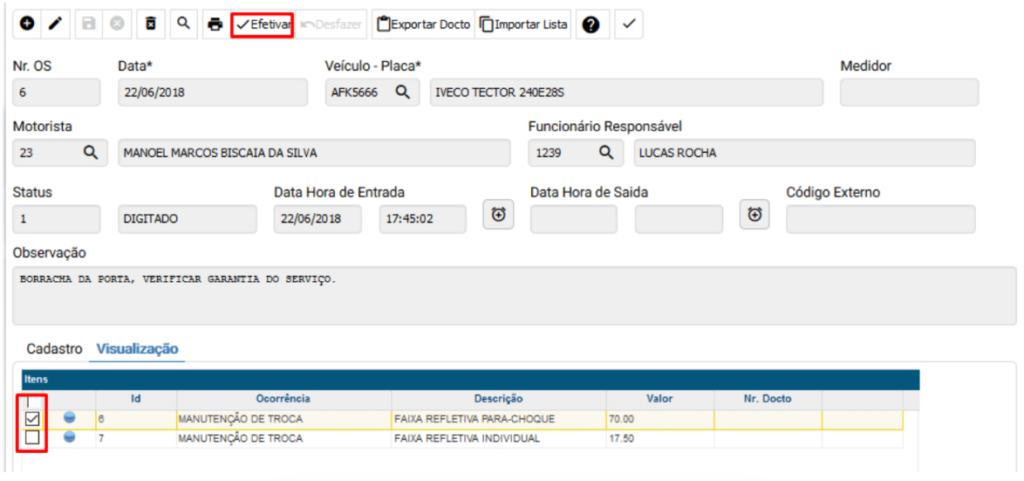Search vehicle plate with magnifier icon
This screenshot has width=1024, height=481.
[x=402, y=93]
